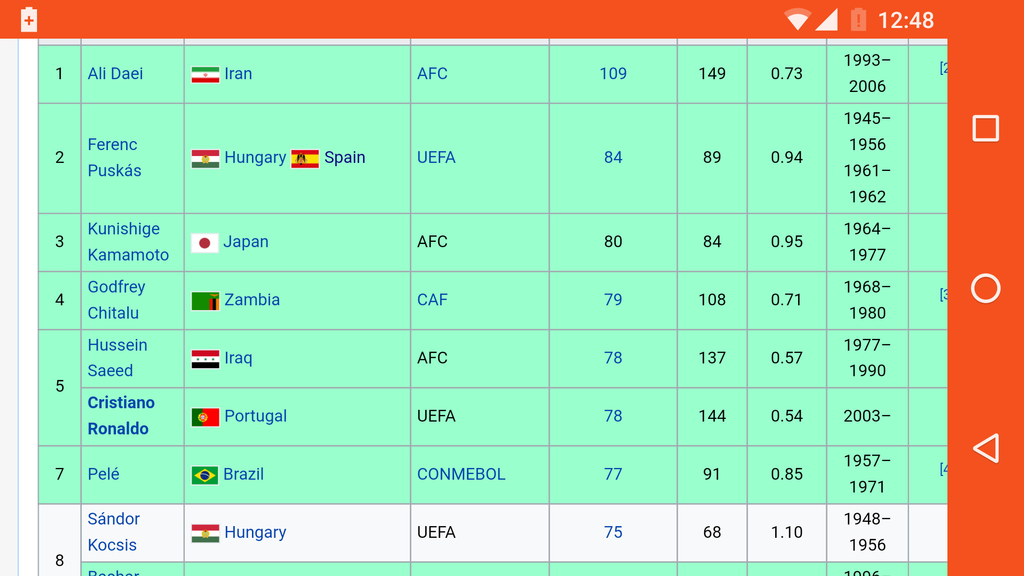Tap the Iran flag icon
Screen dimensions: 1024x576
click(205, 74)
